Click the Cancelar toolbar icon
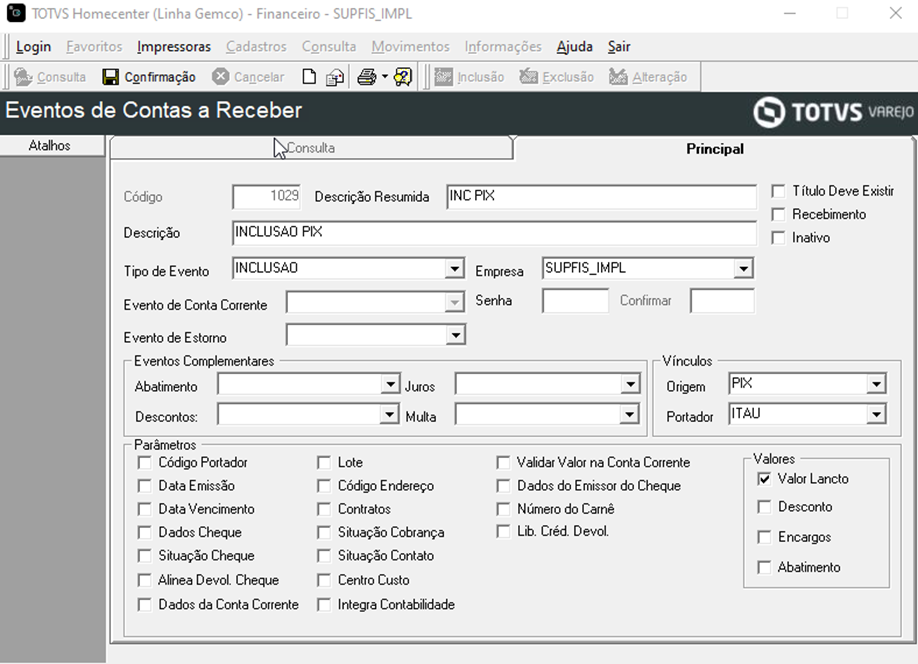 tap(220, 77)
